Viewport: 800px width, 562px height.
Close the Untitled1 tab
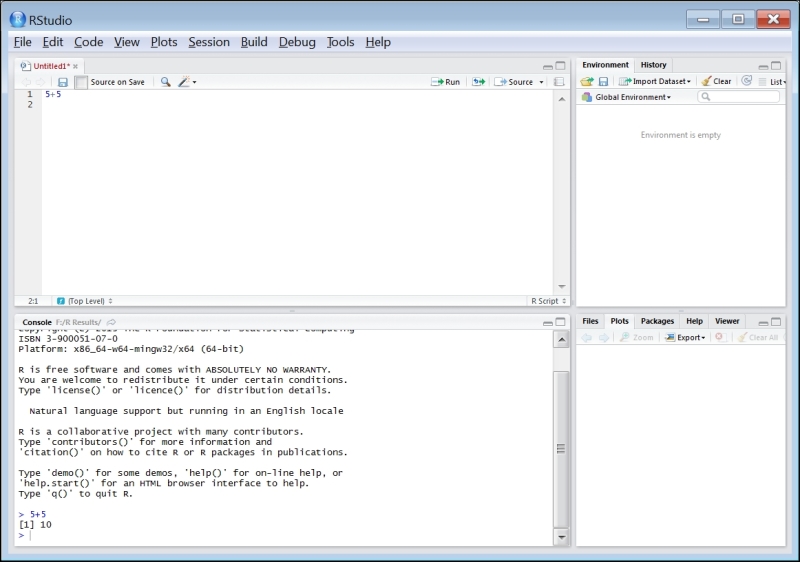point(76,66)
